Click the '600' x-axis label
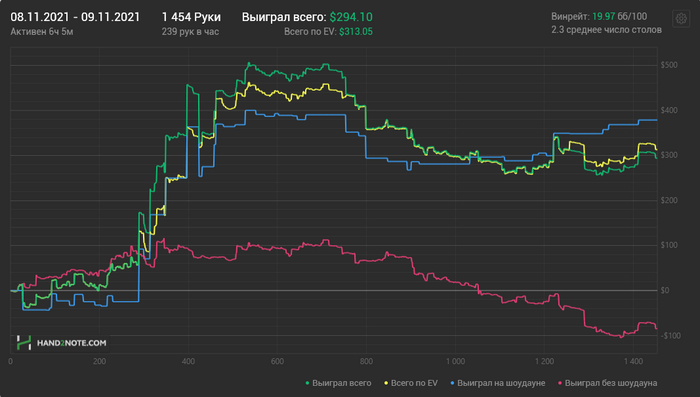This screenshot has width=700, height=397. tap(277, 361)
